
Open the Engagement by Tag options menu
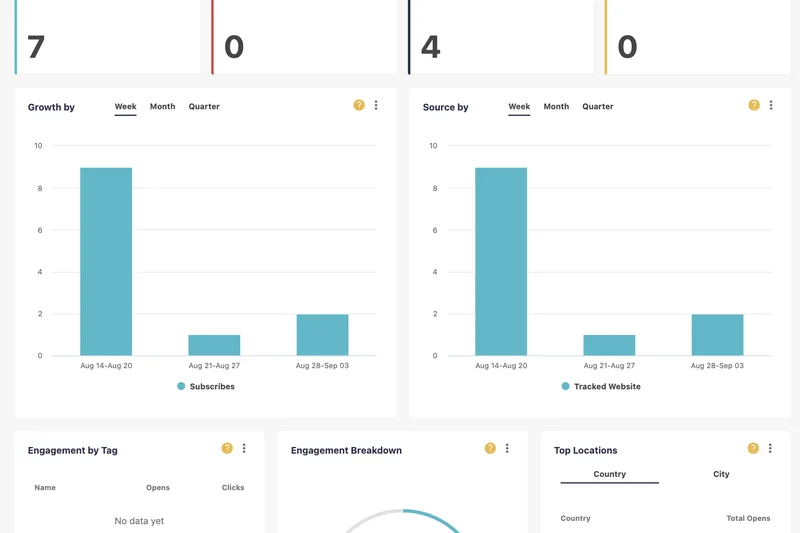coord(244,449)
